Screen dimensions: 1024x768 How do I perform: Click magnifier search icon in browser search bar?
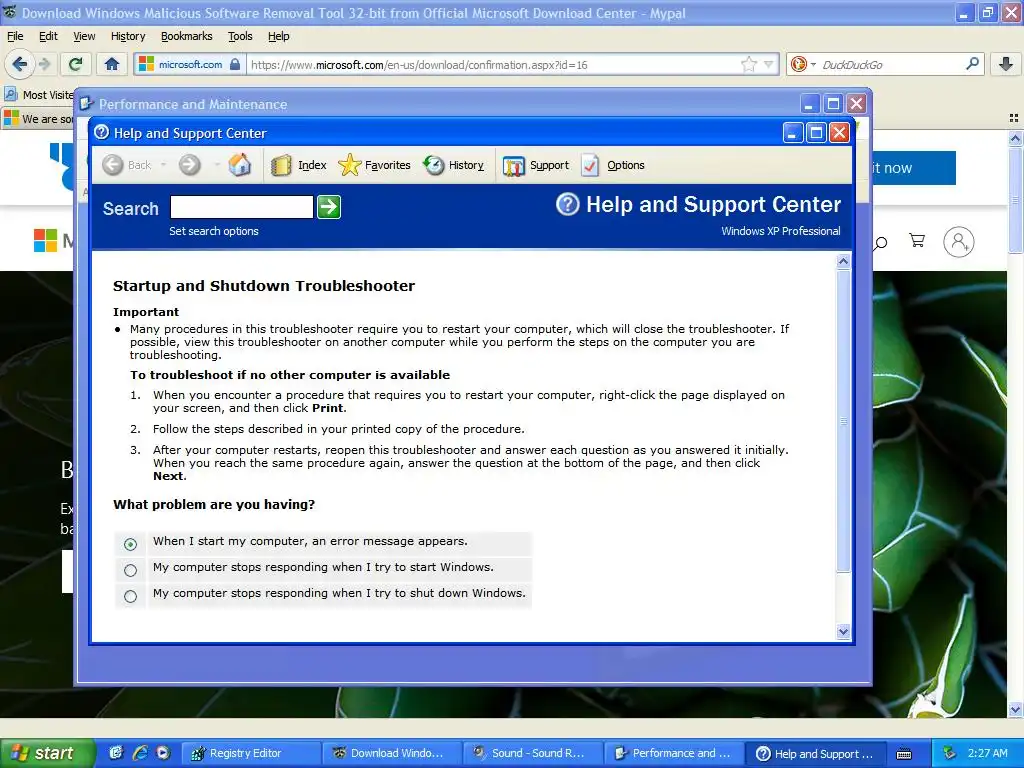972,64
